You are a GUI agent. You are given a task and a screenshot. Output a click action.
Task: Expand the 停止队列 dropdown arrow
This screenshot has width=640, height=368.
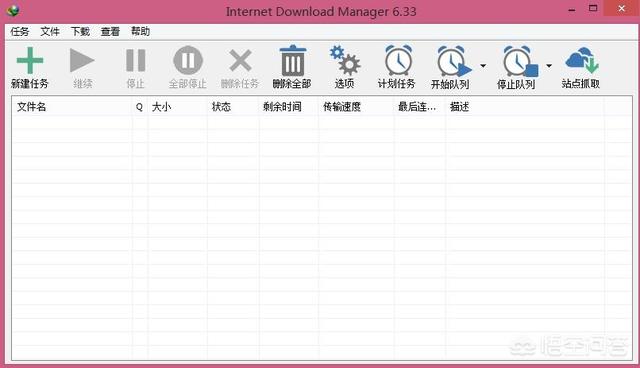click(549, 65)
